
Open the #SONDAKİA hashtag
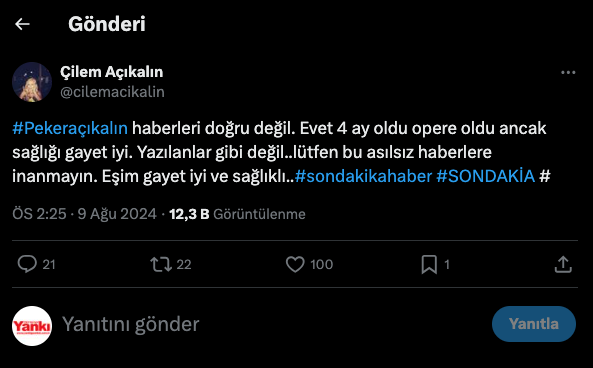pyautogui.click(x=486, y=176)
